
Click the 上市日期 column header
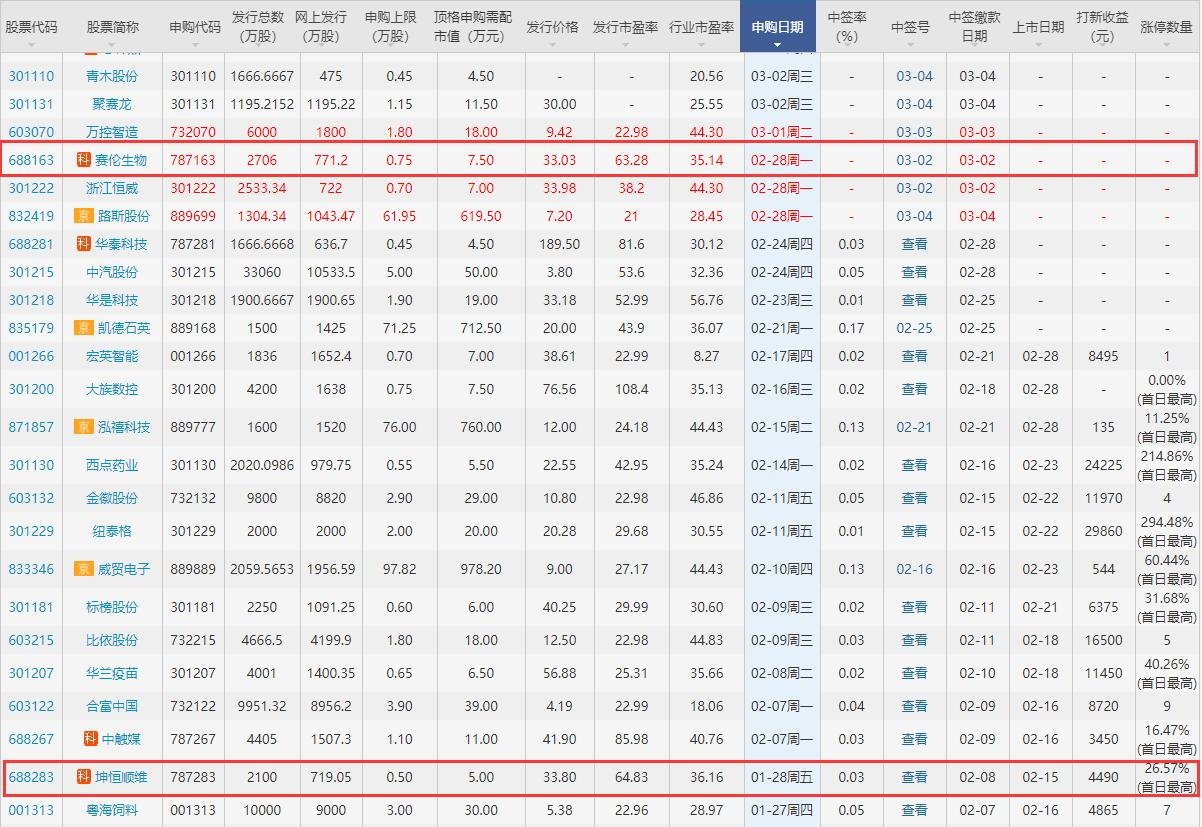click(1039, 27)
